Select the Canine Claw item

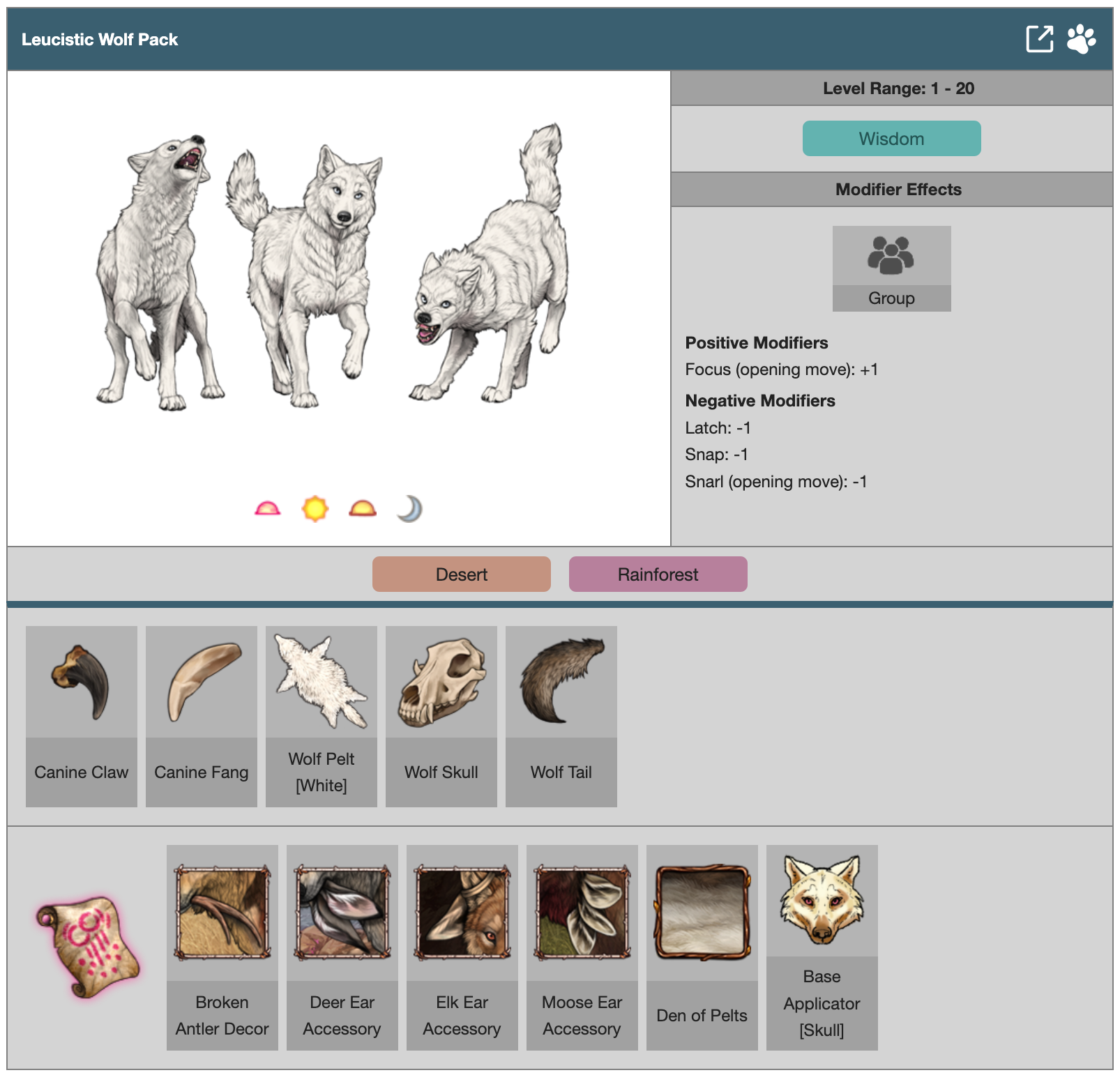[x=82, y=716]
